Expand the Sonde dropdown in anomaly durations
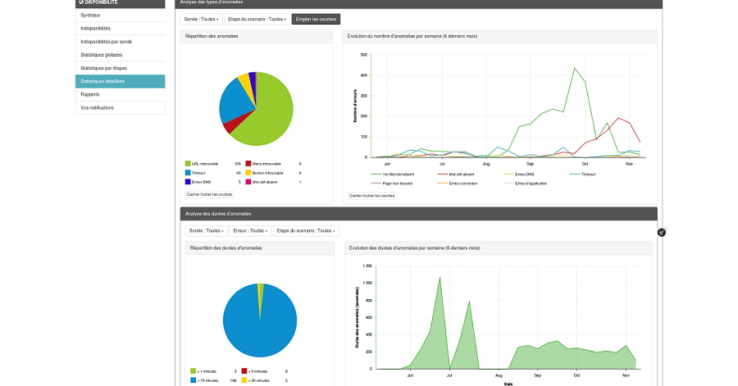Image resolution: width=738 pixels, height=386 pixels. click(207, 231)
